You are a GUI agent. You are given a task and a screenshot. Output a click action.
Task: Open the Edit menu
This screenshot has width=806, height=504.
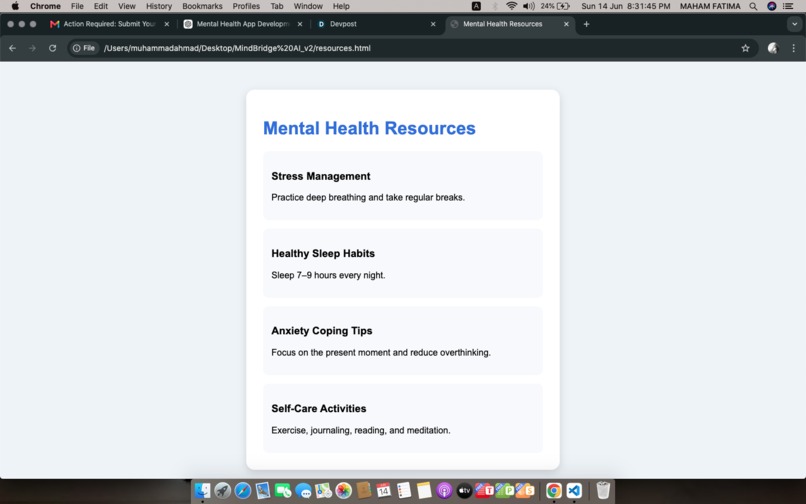coord(101,6)
